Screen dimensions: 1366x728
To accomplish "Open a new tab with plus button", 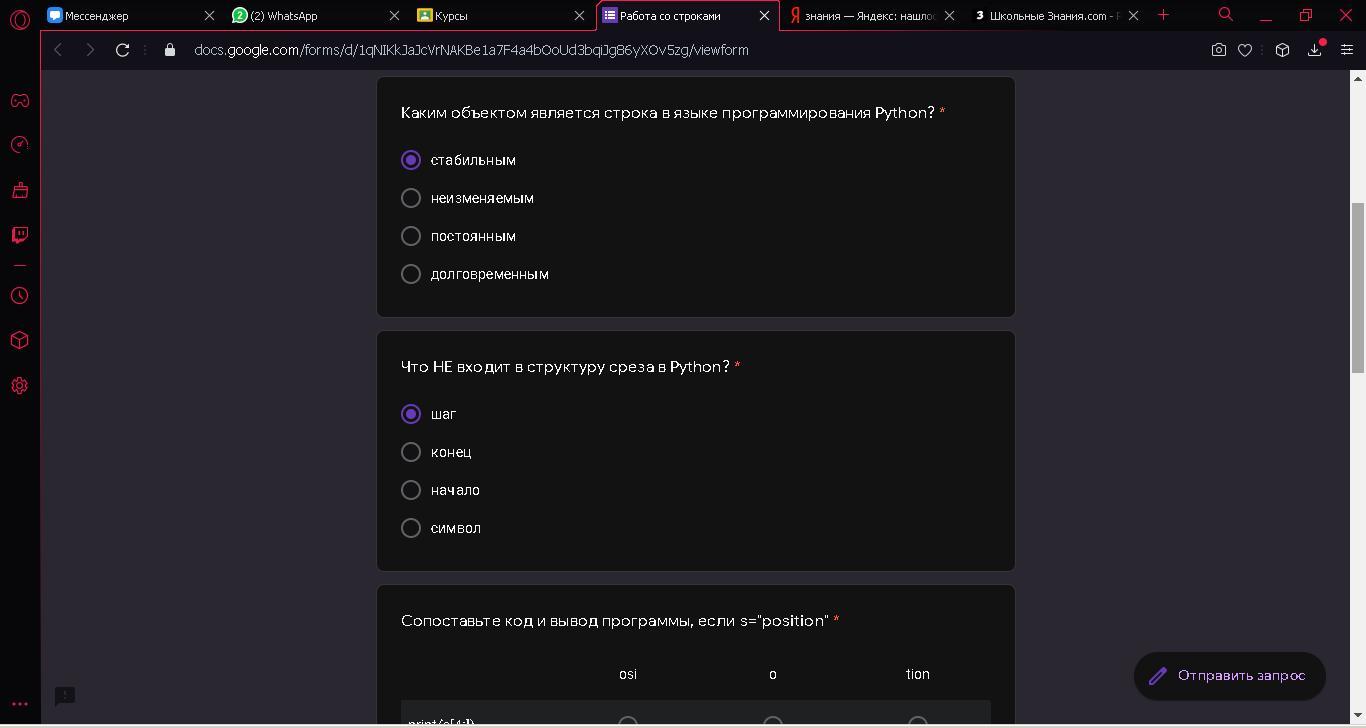I will 1163,15.
